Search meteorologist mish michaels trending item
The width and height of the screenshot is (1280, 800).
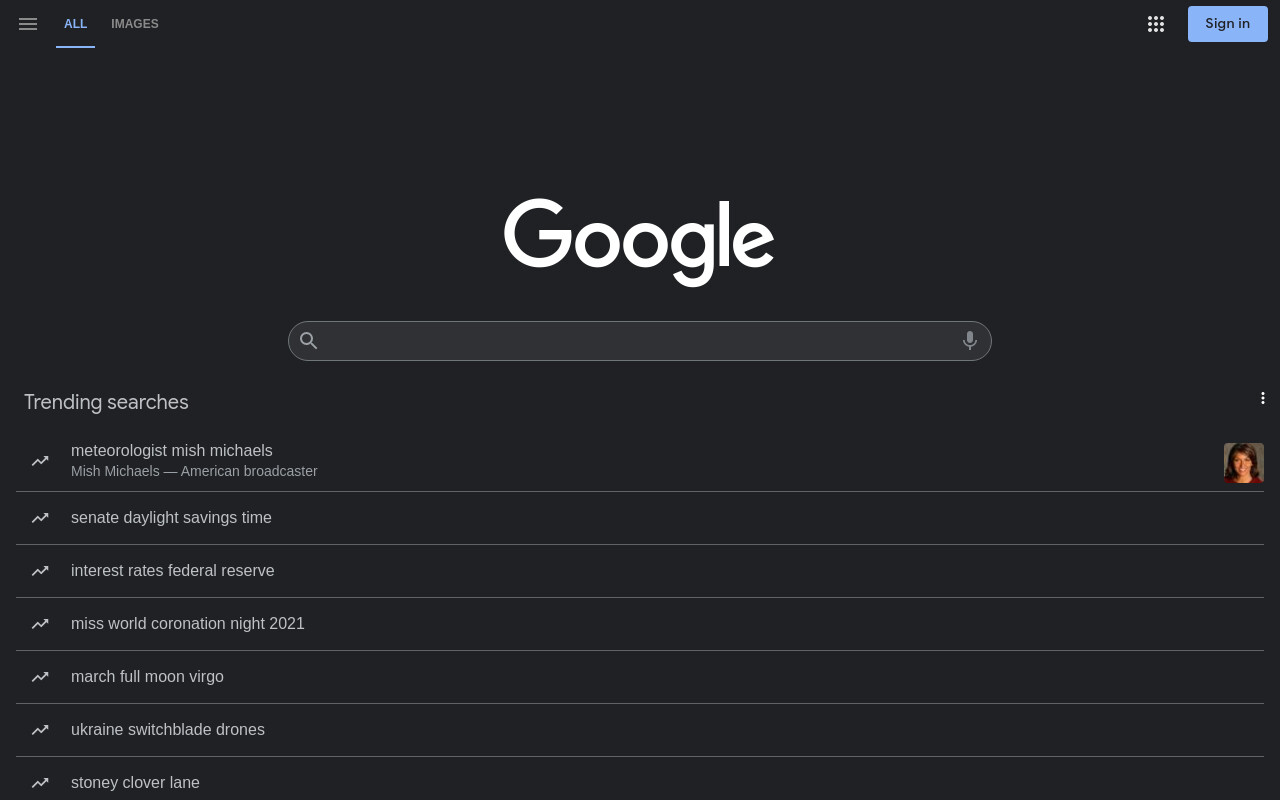tap(640, 461)
